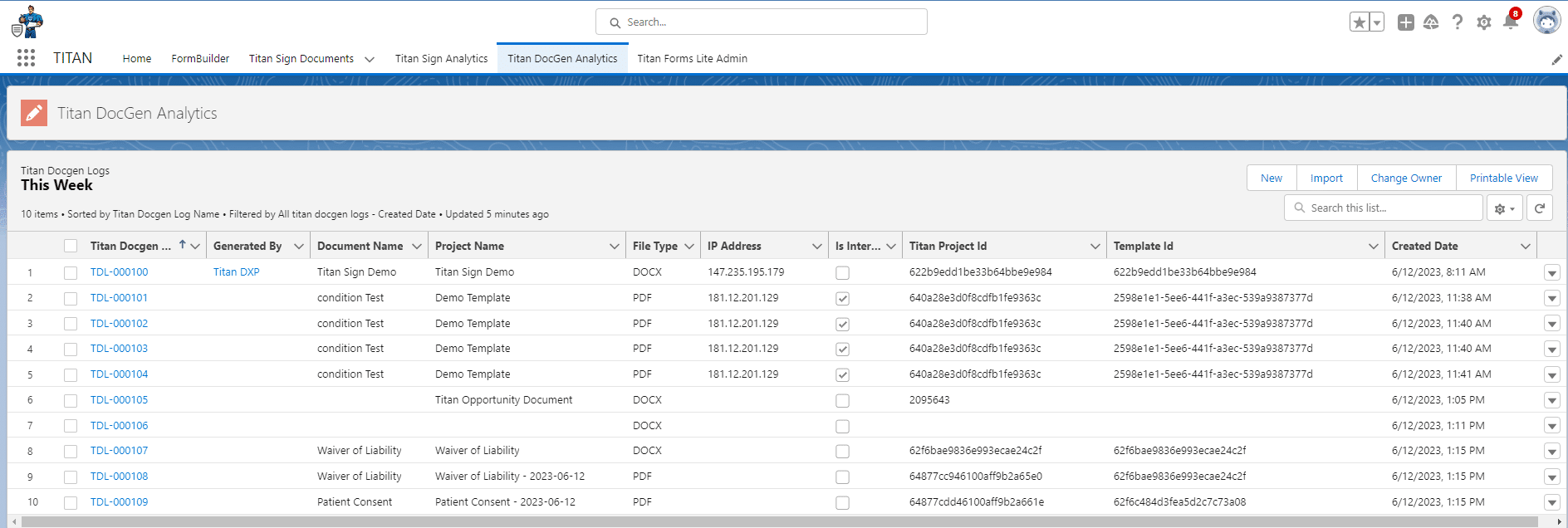Toggle the select-all rows header checkbox
1568x528 pixels.
tap(71, 246)
